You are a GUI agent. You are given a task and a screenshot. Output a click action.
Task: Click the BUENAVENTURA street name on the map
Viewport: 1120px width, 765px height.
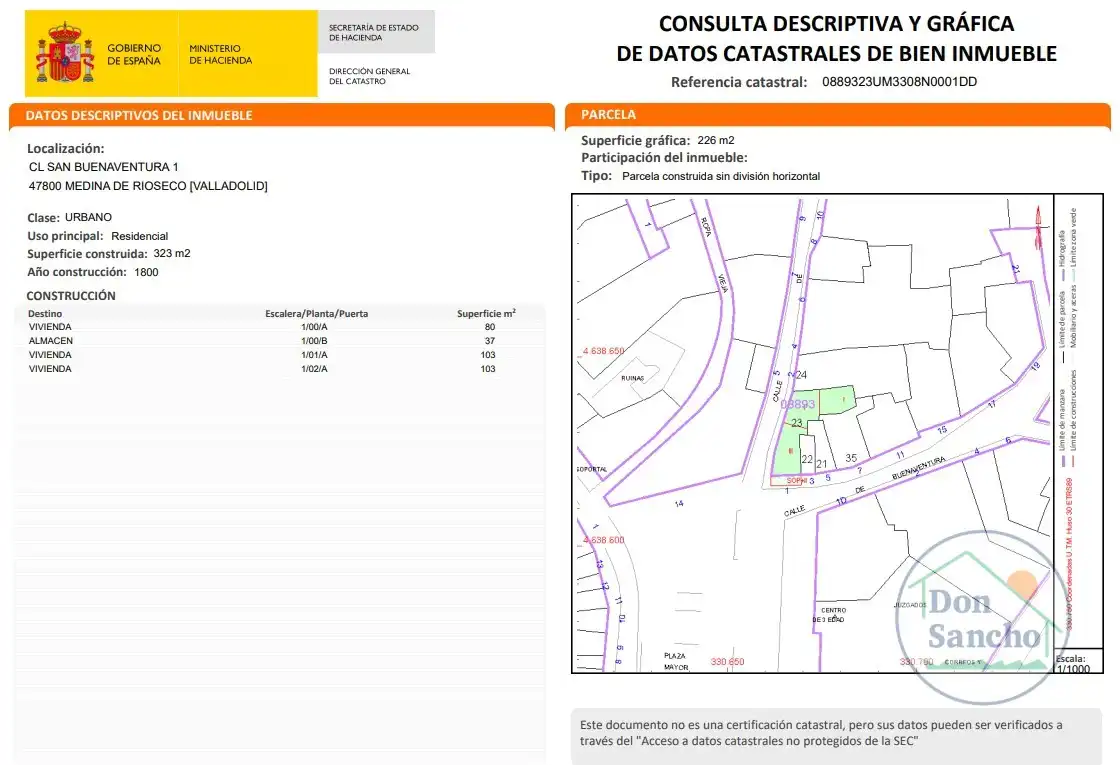919,468
